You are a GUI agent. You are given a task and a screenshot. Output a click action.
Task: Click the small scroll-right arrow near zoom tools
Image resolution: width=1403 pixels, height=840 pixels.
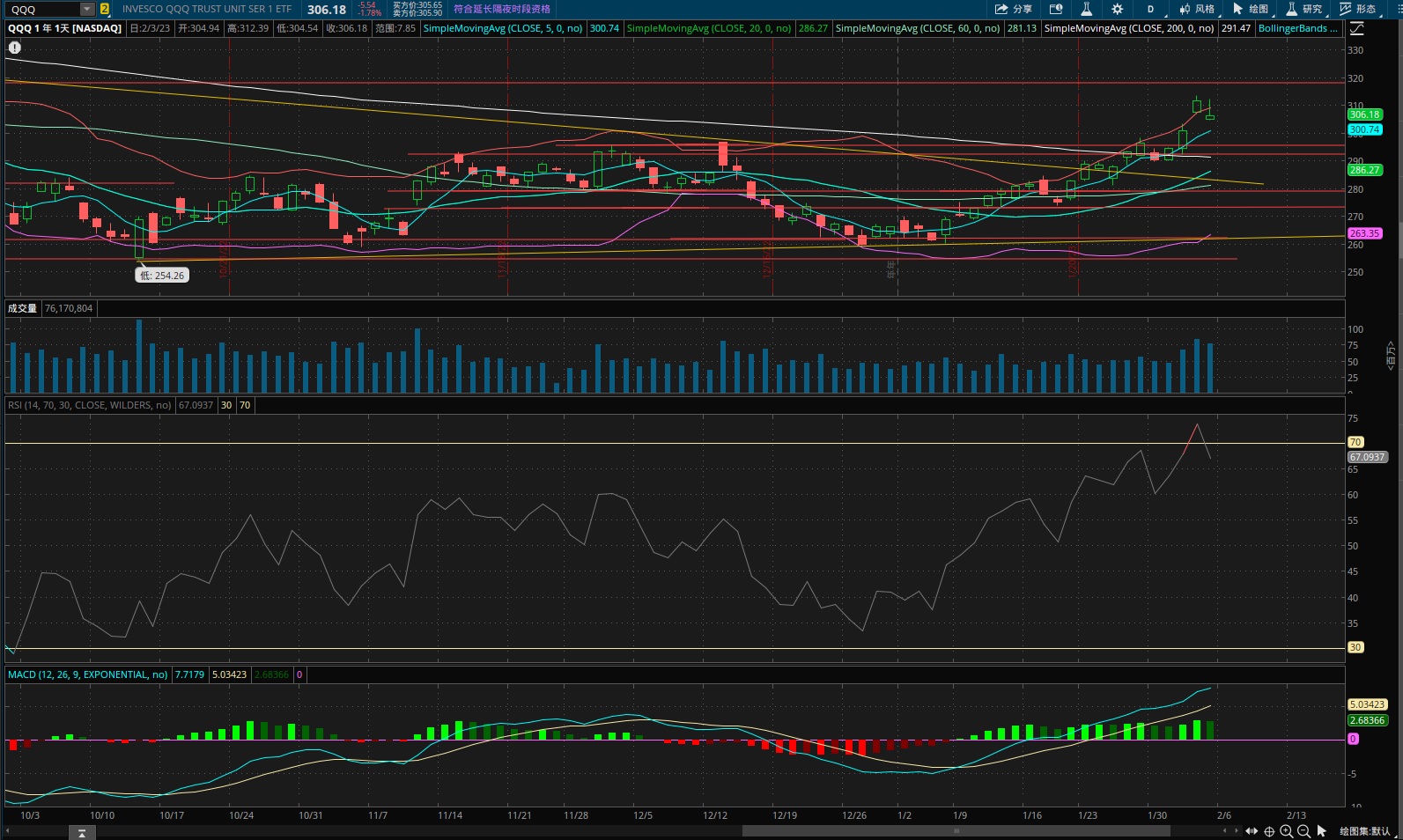pos(1237,831)
